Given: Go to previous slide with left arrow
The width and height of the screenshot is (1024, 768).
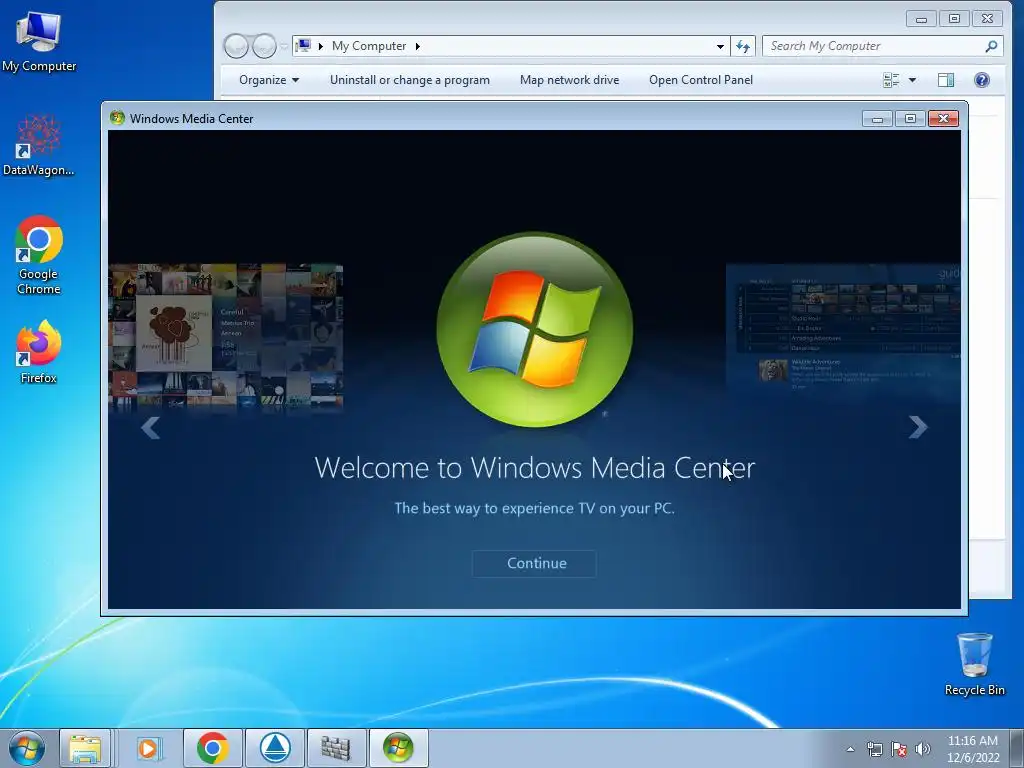Looking at the screenshot, I should tap(151, 428).
